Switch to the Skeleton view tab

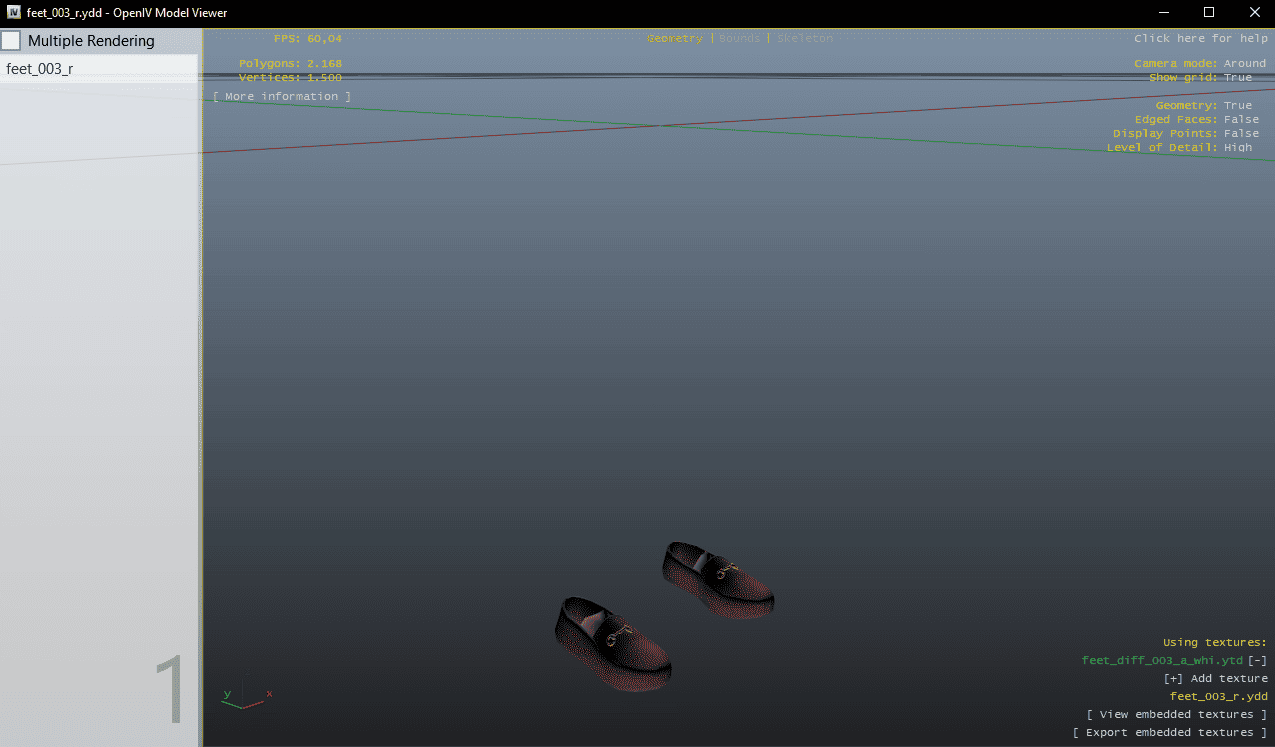(x=804, y=38)
